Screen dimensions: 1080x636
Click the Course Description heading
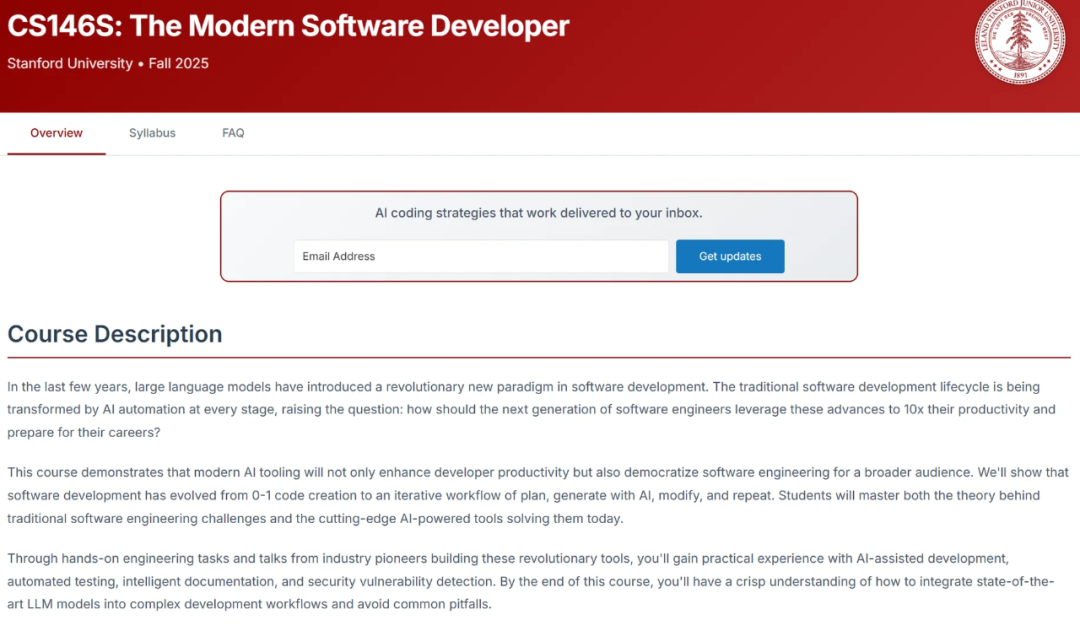click(x=115, y=334)
